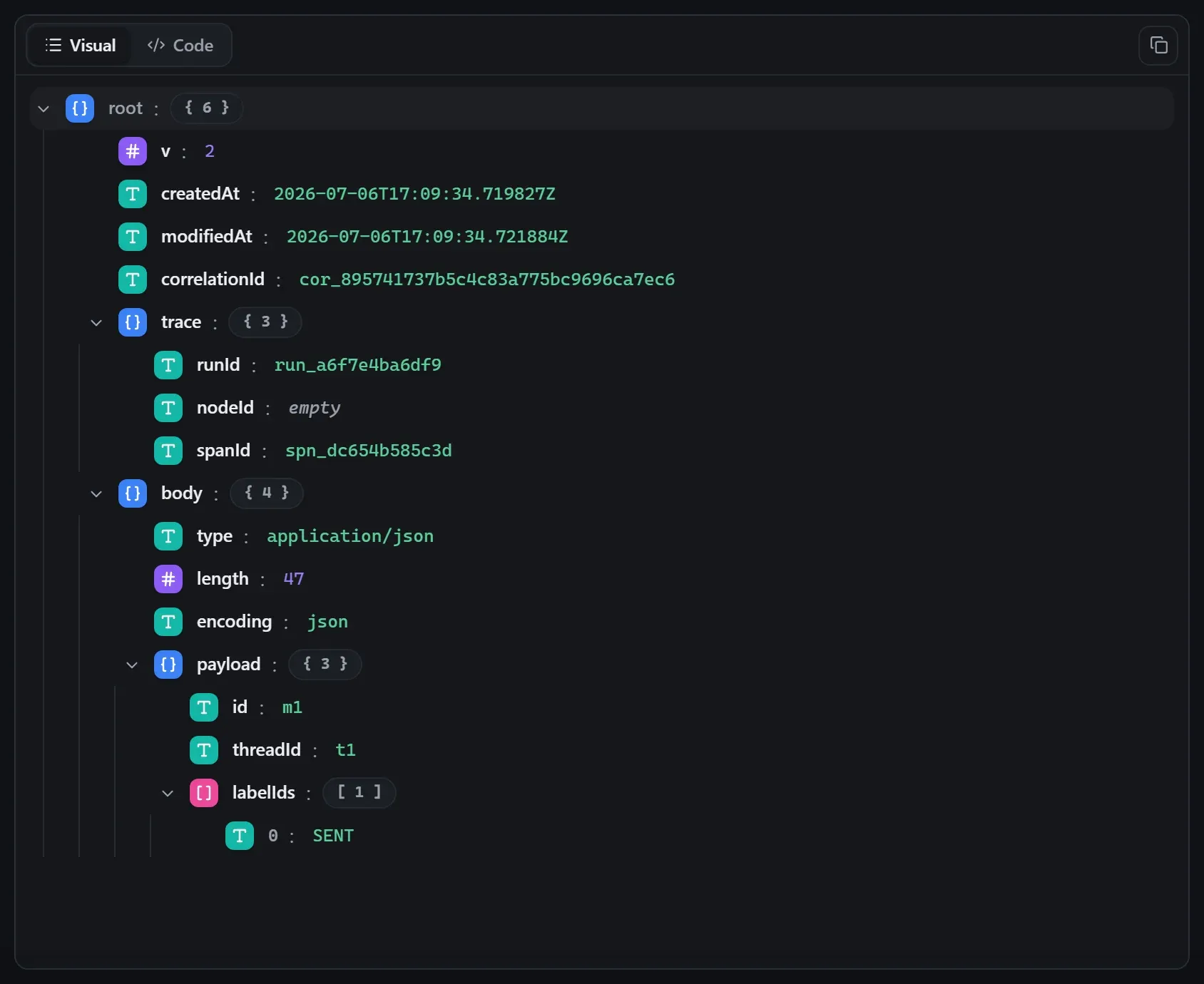
Task: Click the labelIds key label
Action: tap(264, 793)
